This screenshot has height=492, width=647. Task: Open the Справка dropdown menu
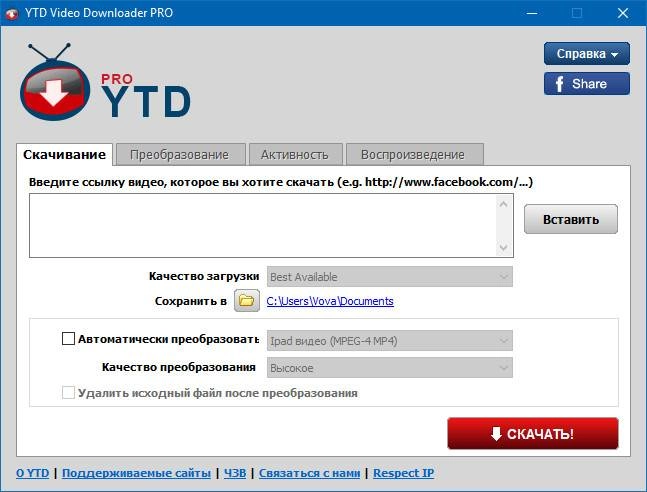[587, 54]
